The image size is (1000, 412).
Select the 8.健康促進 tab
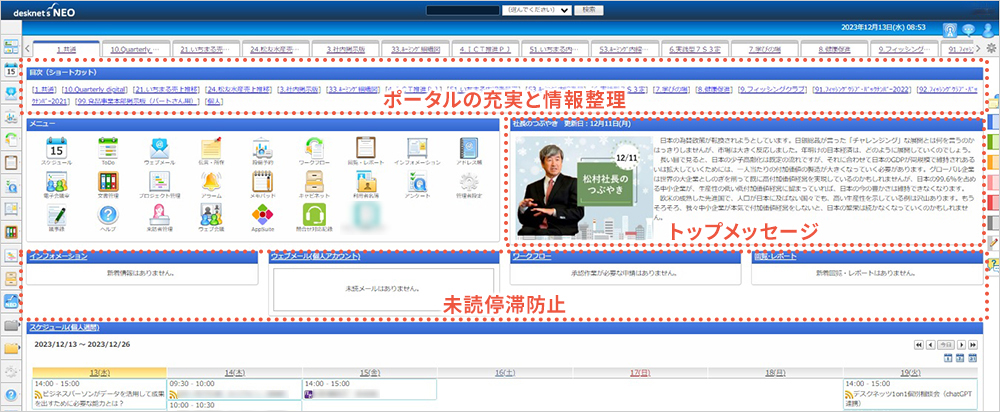tap(834, 49)
